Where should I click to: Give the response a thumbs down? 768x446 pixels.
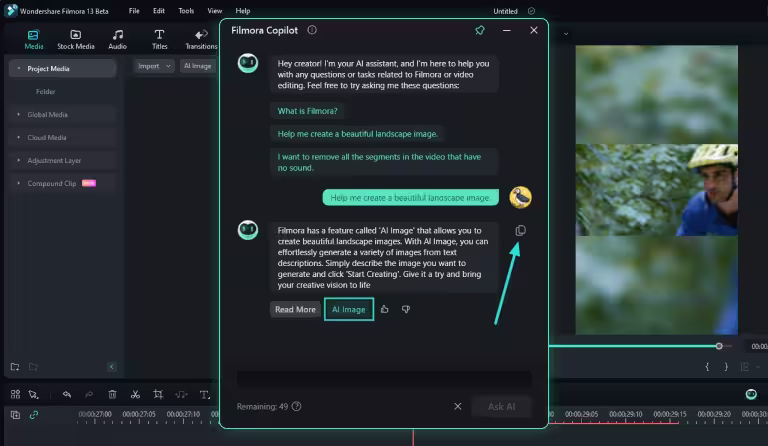click(x=406, y=309)
